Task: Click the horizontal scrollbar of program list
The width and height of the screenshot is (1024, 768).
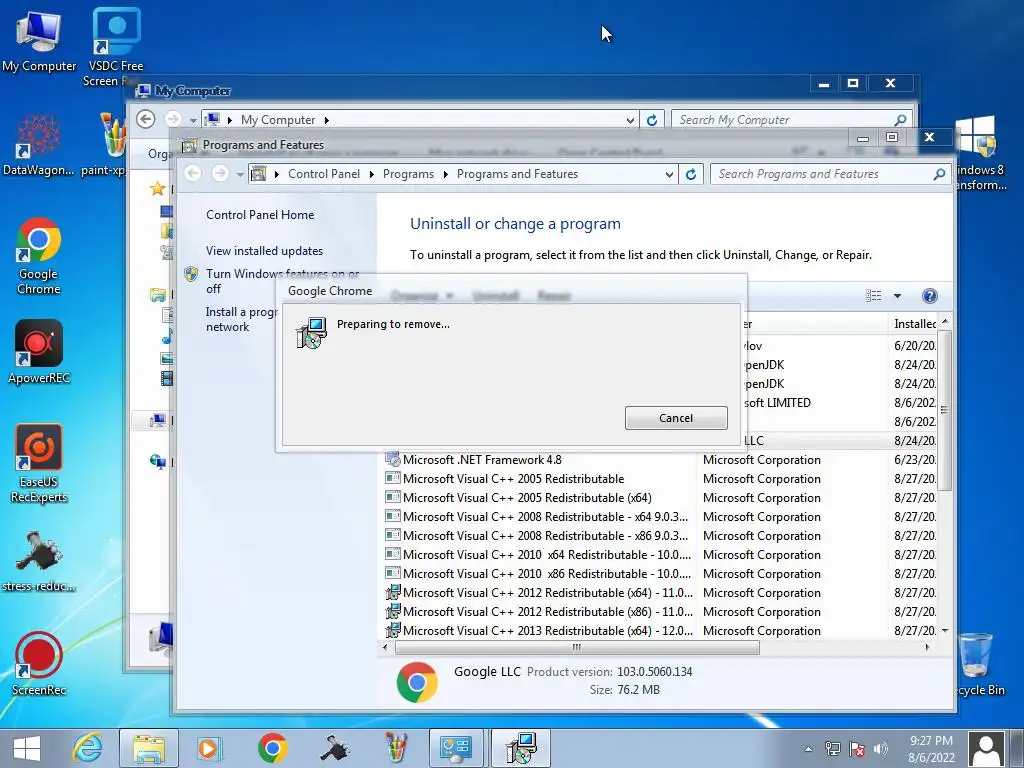Action: click(x=577, y=647)
